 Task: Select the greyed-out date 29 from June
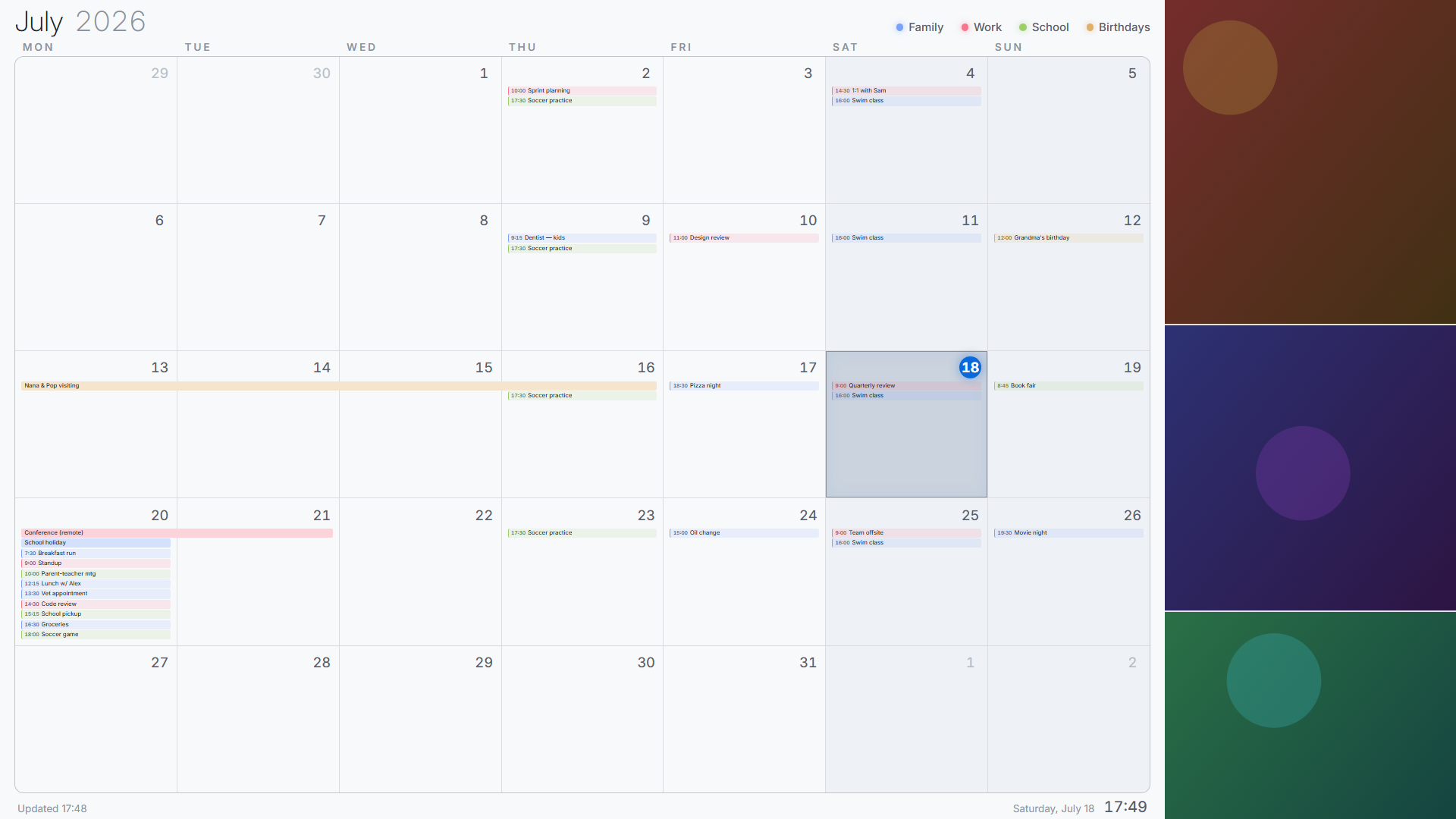[159, 74]
